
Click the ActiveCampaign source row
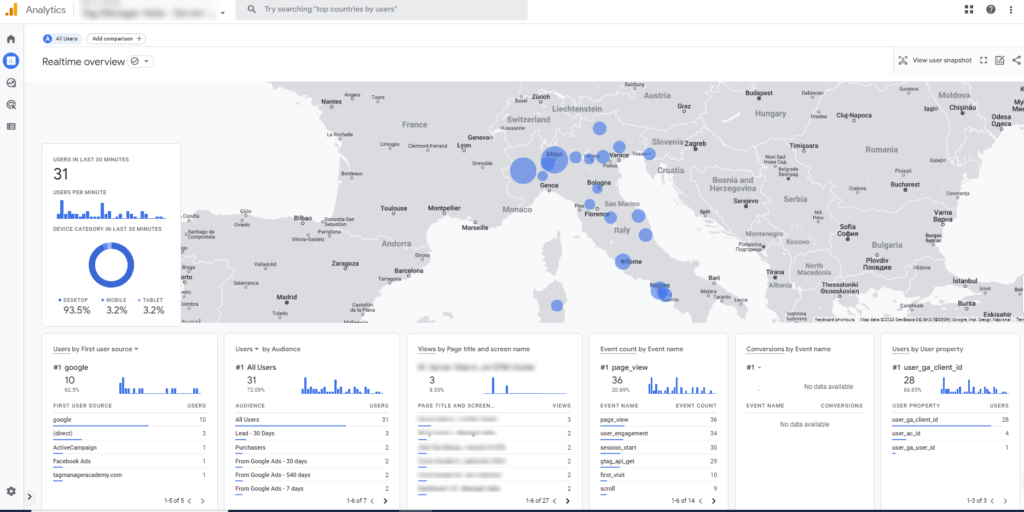[129, 447]
